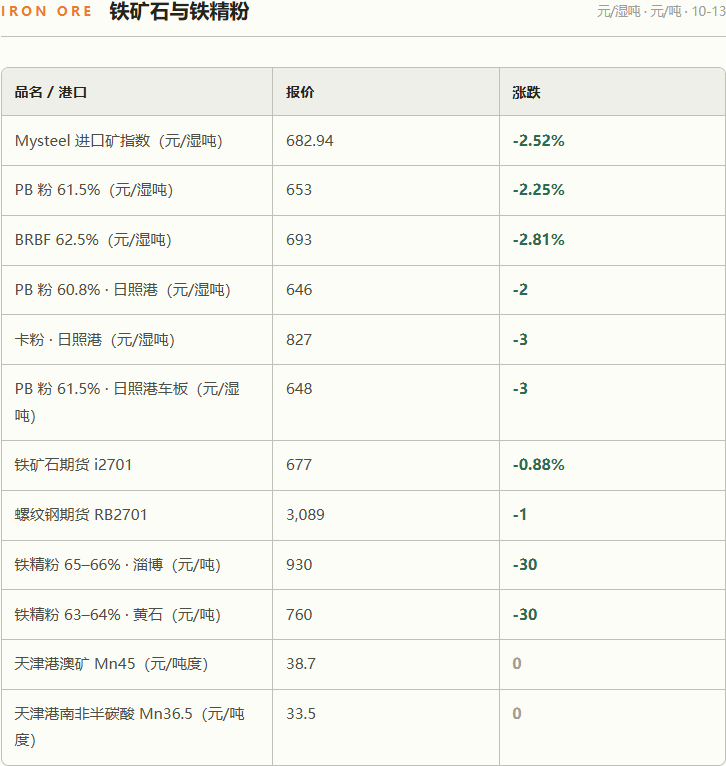This screenshot has height=766, width=726.
Task: Click the 0 change in Mn45 row
Action: pos(517,664)
